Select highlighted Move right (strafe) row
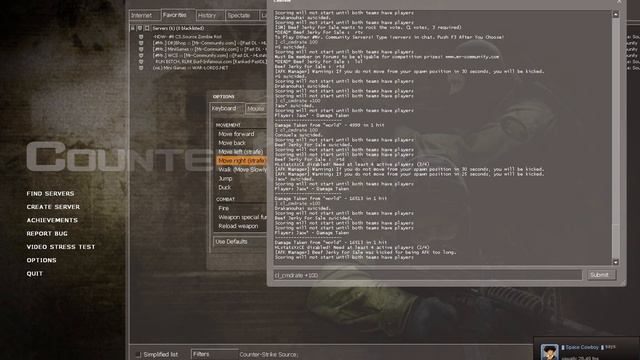The height and width of the screenshot is (360, 640). (241, 161)
